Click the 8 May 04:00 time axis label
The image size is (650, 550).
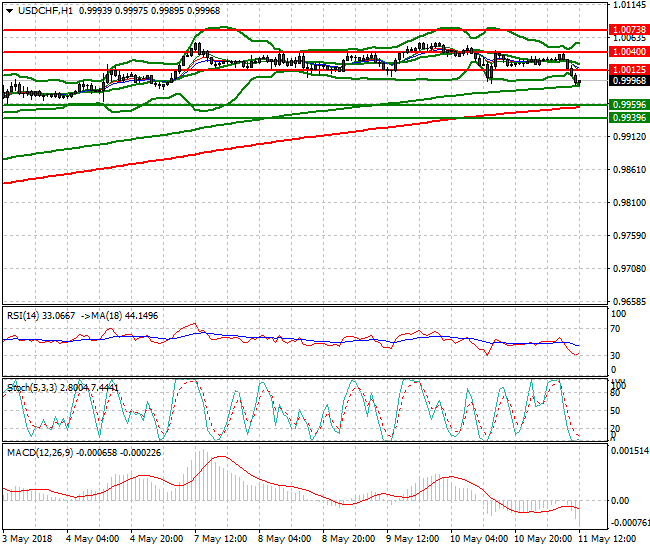(284, 539)
